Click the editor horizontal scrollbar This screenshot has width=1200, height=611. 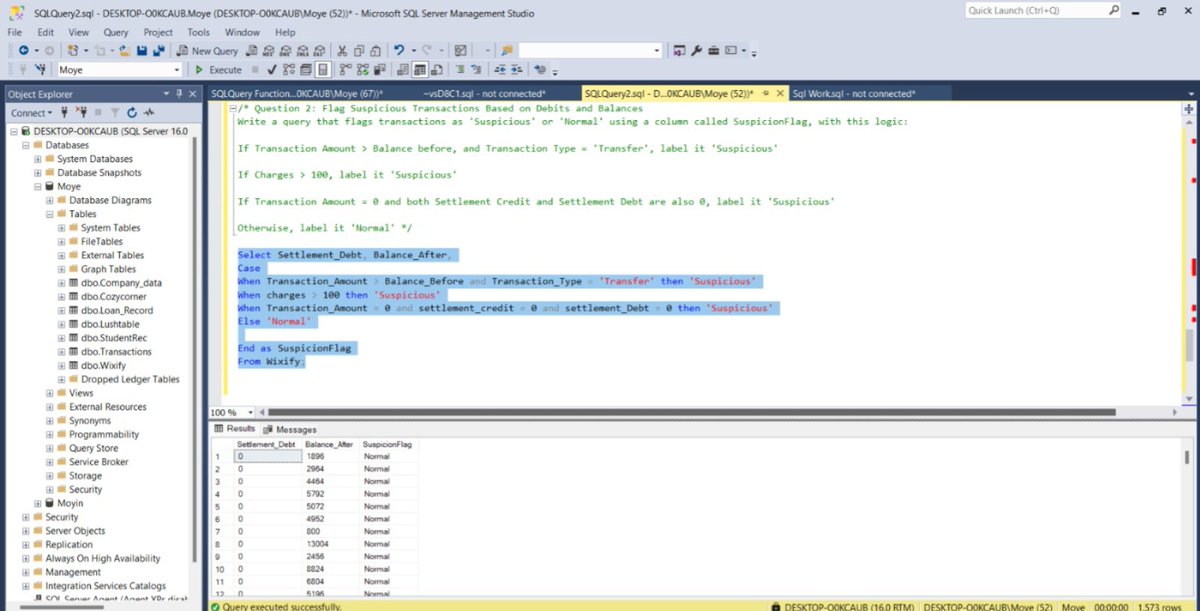point(690,412)
